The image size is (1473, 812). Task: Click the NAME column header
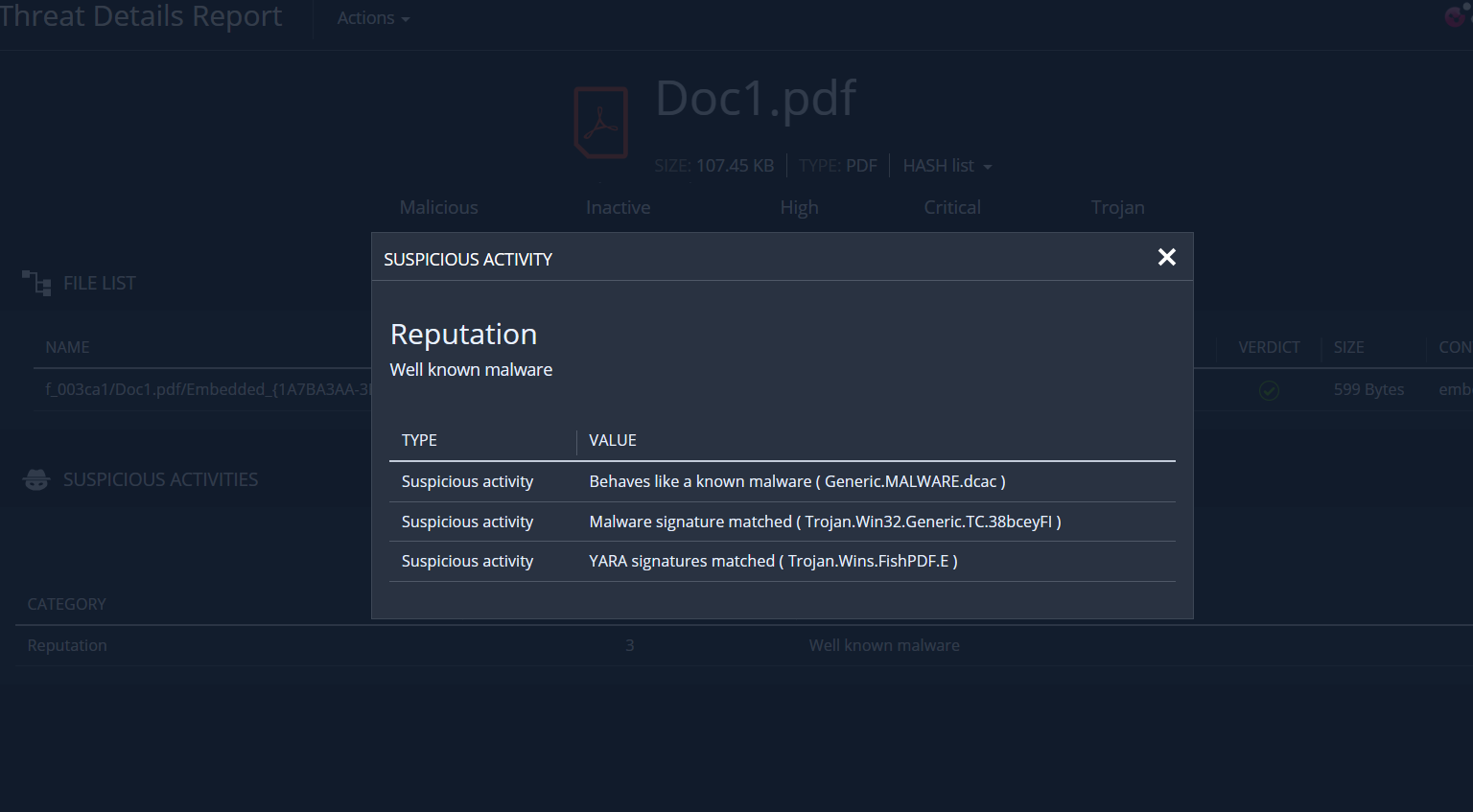[67, 347]
